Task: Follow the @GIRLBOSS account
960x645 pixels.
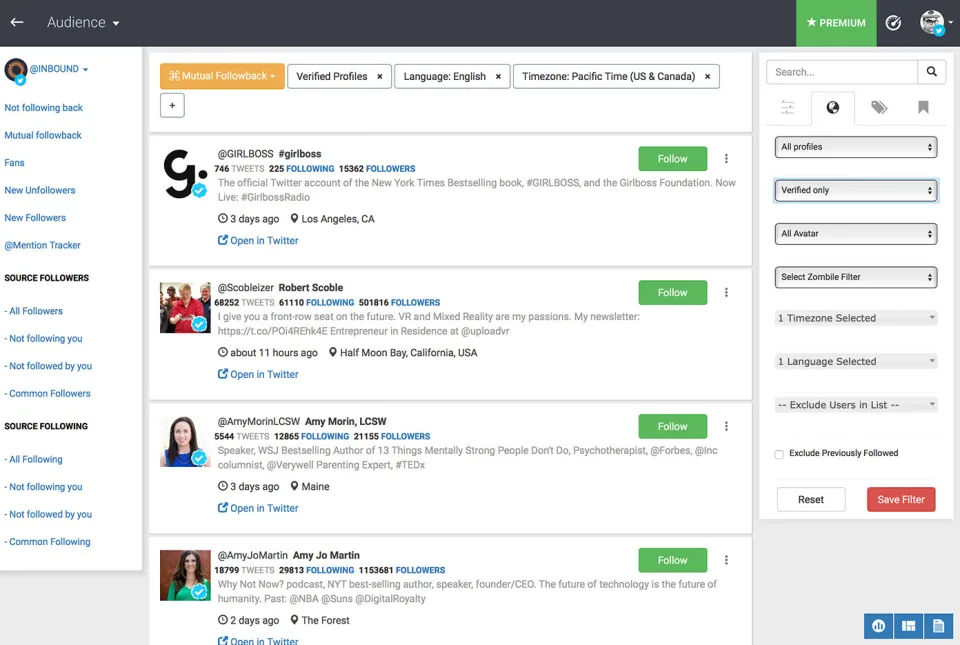Action: (x=672, y=158)
